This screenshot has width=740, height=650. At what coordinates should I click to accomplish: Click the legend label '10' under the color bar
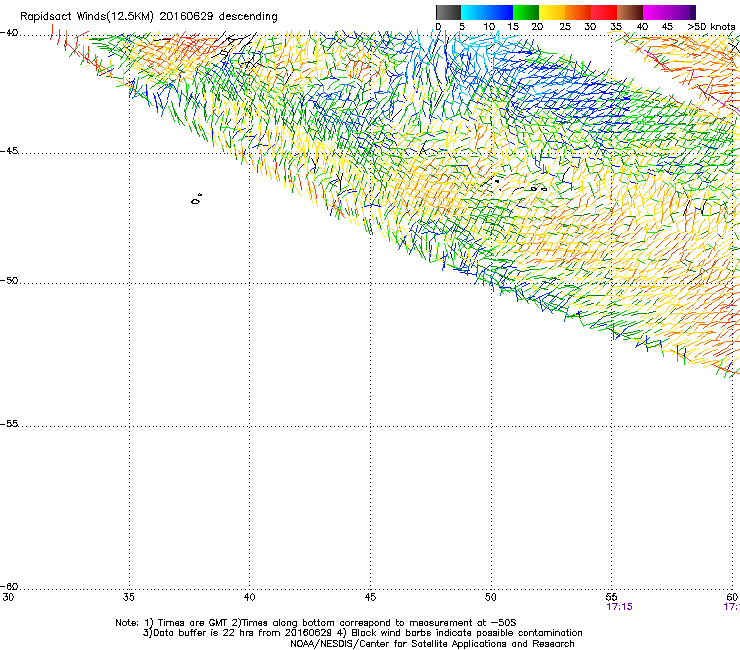pyautogui.click(x=489, y=27)
